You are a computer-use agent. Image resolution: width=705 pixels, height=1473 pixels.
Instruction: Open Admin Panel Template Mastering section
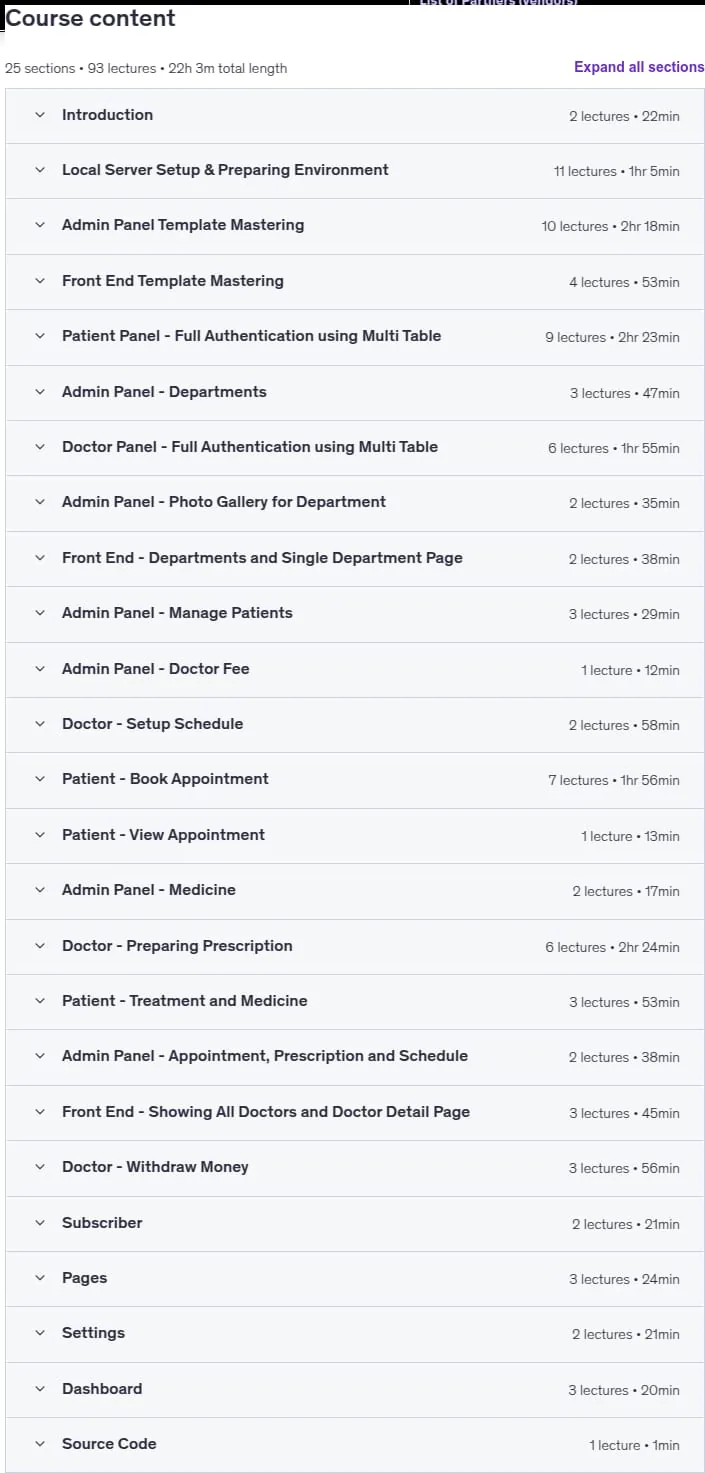pos(355,226)
